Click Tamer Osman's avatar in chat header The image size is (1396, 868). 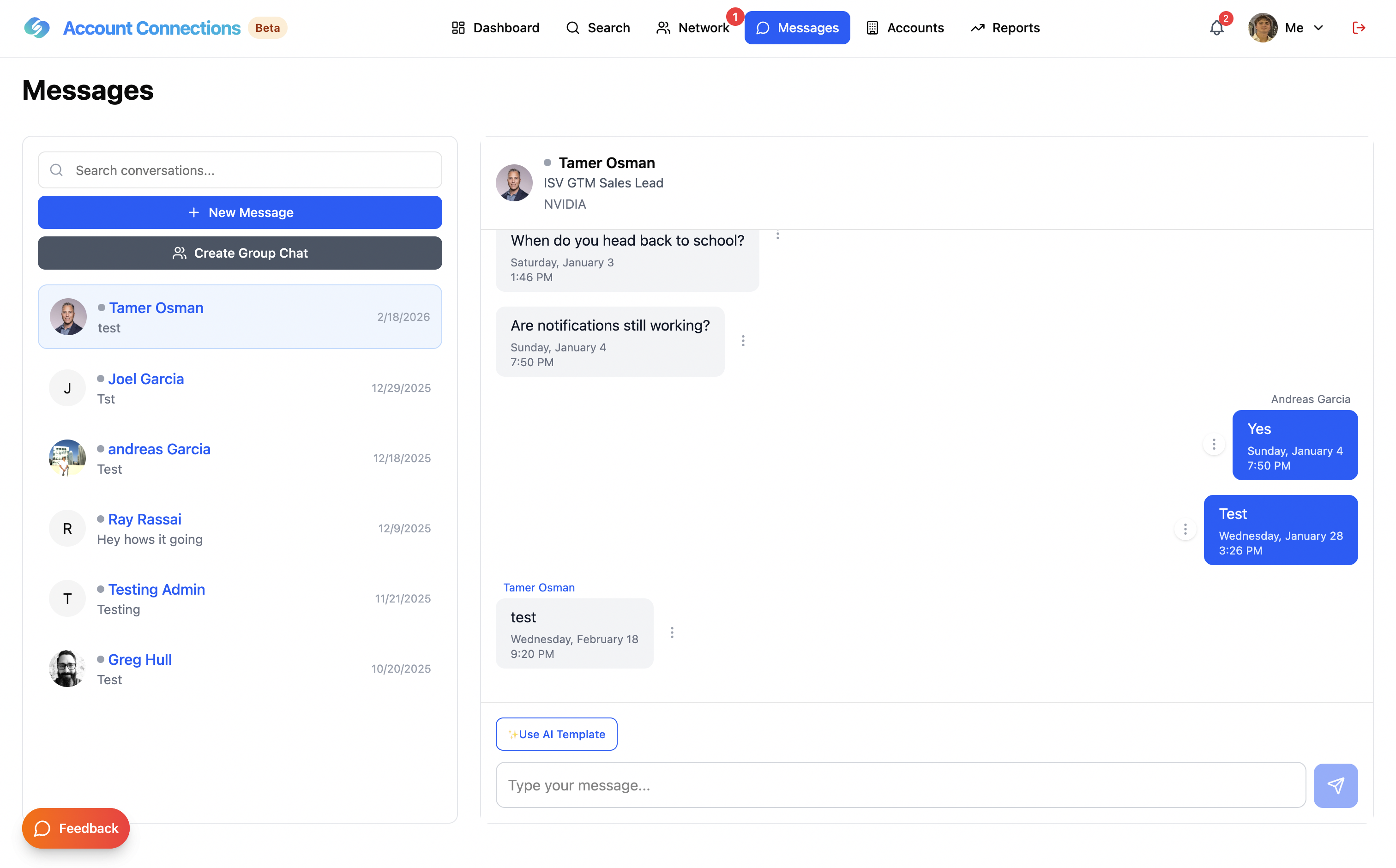[514, 183]
